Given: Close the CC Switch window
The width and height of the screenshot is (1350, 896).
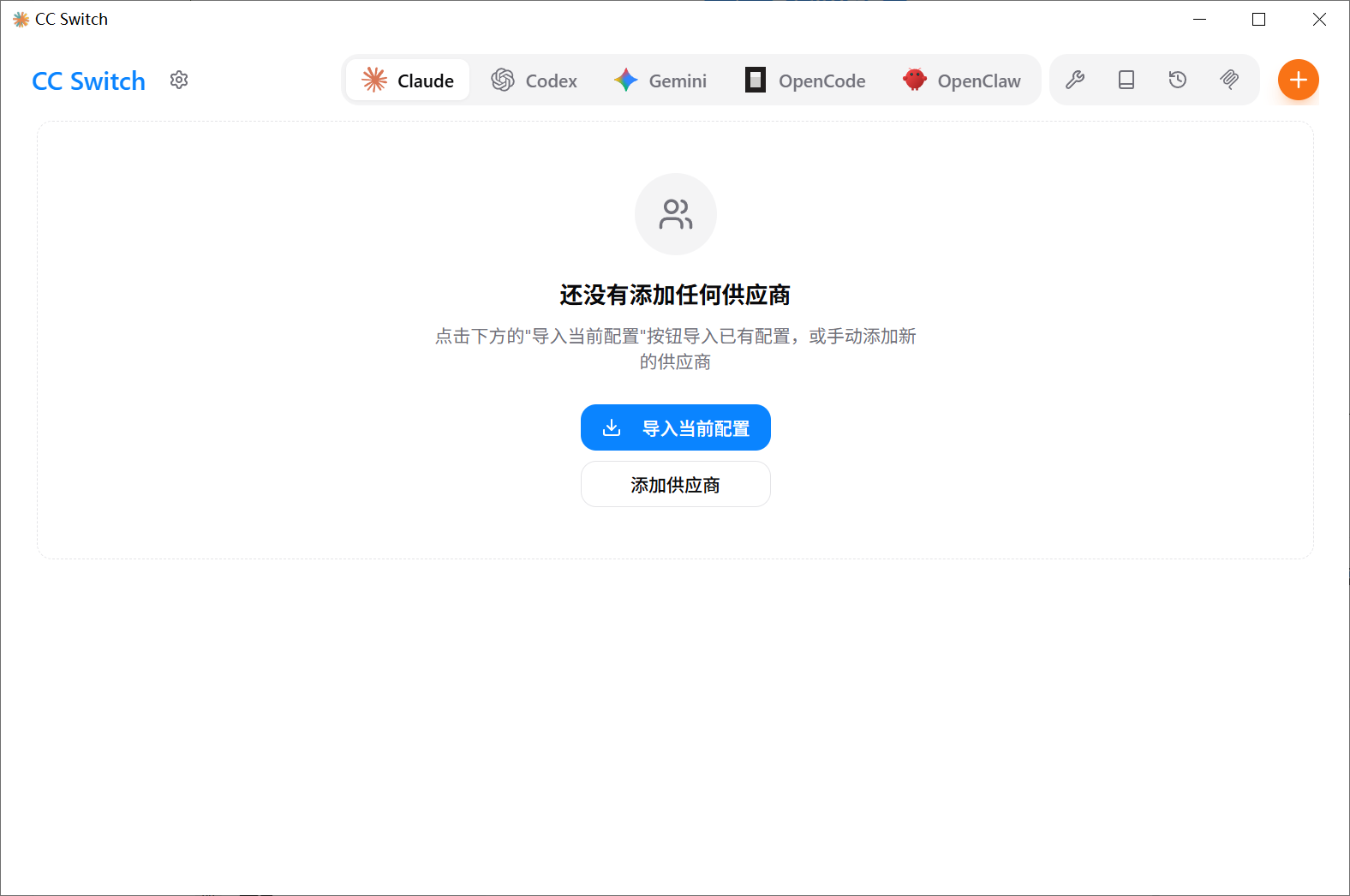Looking at the screenshot, I should tap(1319, 19).
